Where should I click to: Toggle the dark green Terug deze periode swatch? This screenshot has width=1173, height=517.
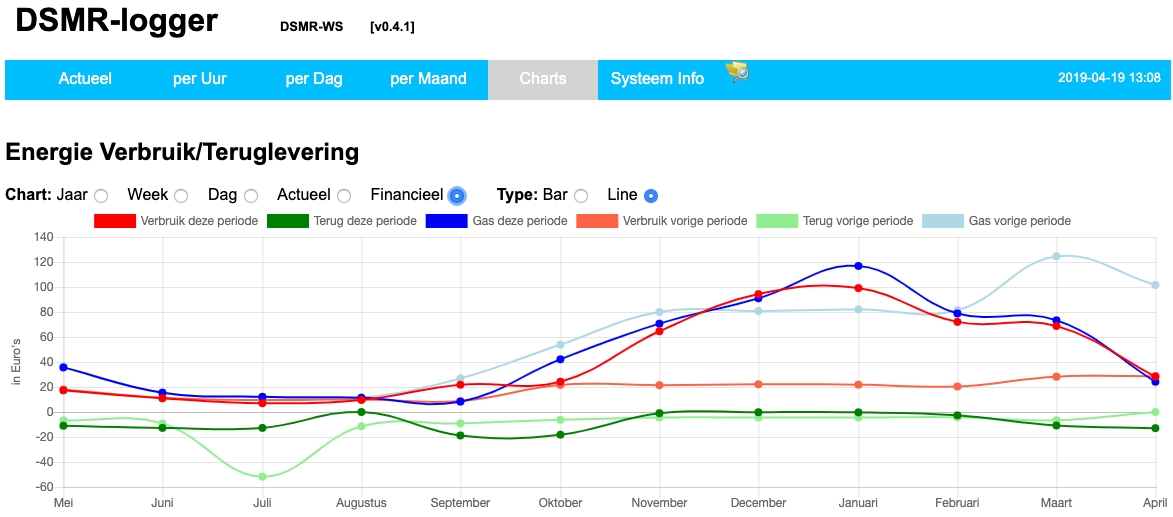(x=288, y=221)
